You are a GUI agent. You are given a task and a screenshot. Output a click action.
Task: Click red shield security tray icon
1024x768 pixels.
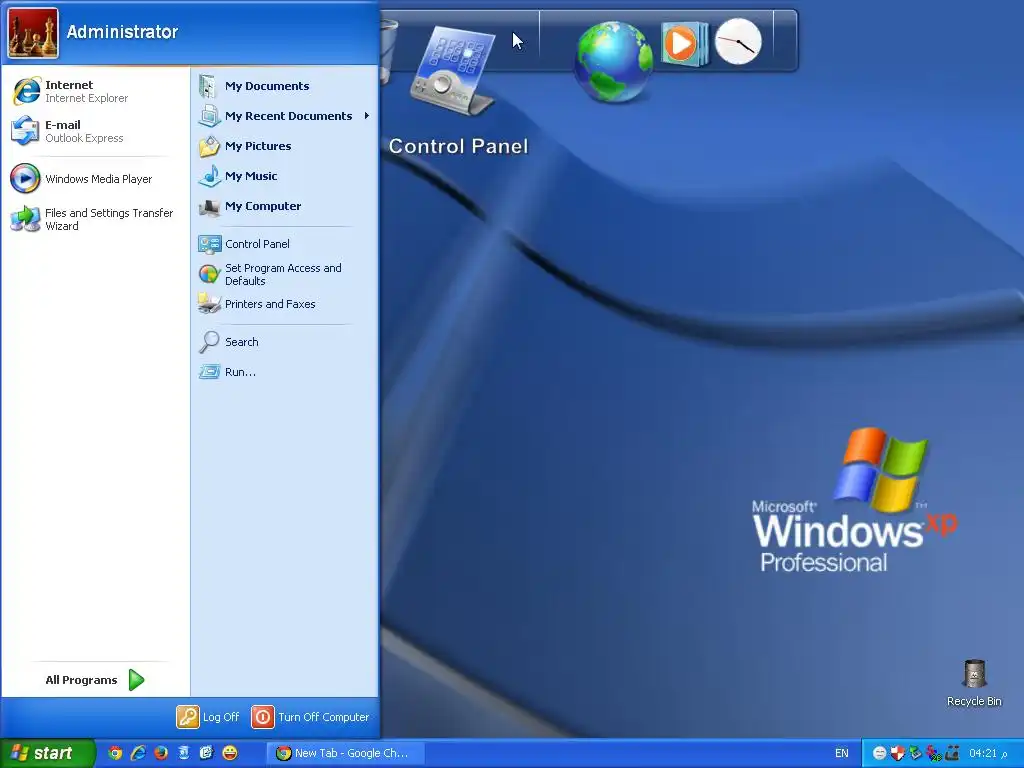tap(898, 753)
